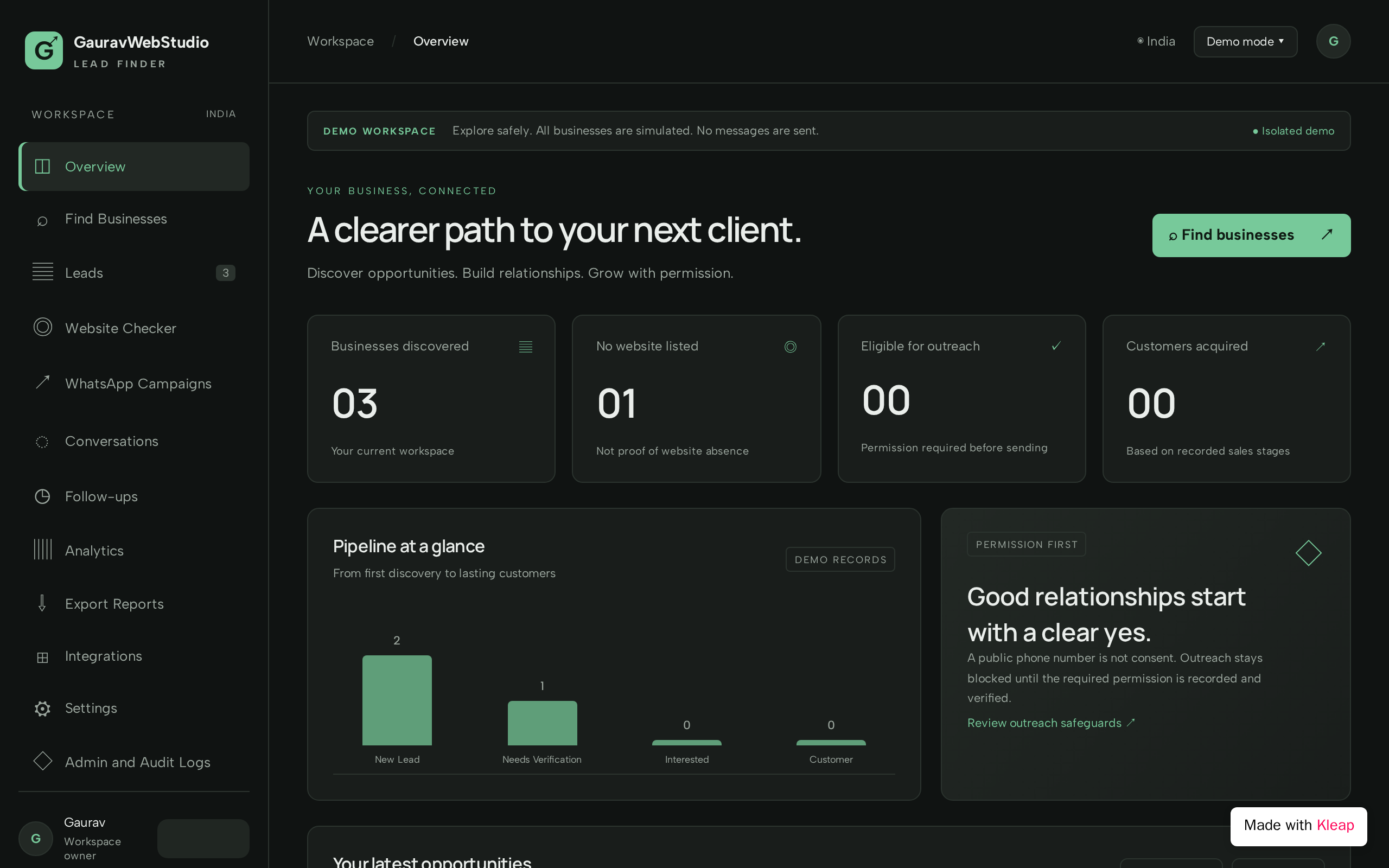
Task: Follow the Review outreach safeguards link
Action: pyautogui.click(x=1051, y=723)
